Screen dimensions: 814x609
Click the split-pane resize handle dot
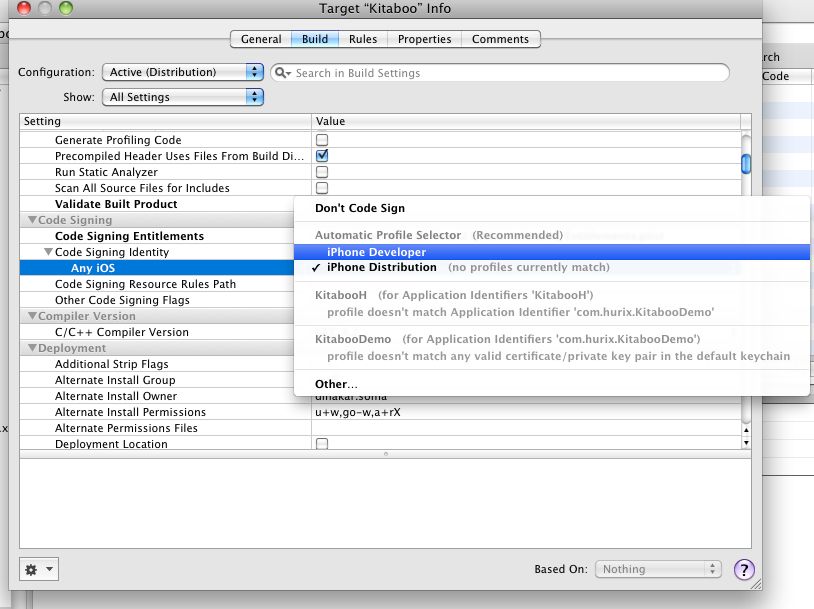386,454
